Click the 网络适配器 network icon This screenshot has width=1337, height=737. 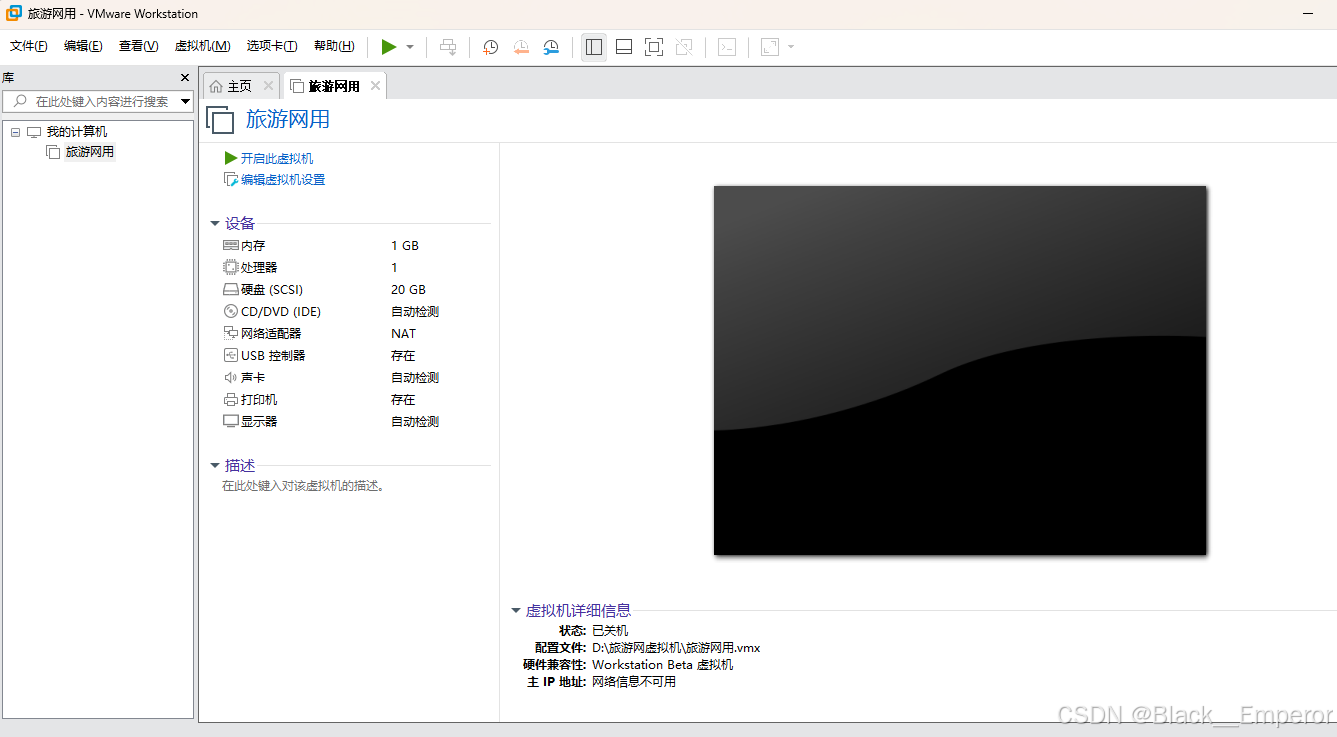click(231, 334)
